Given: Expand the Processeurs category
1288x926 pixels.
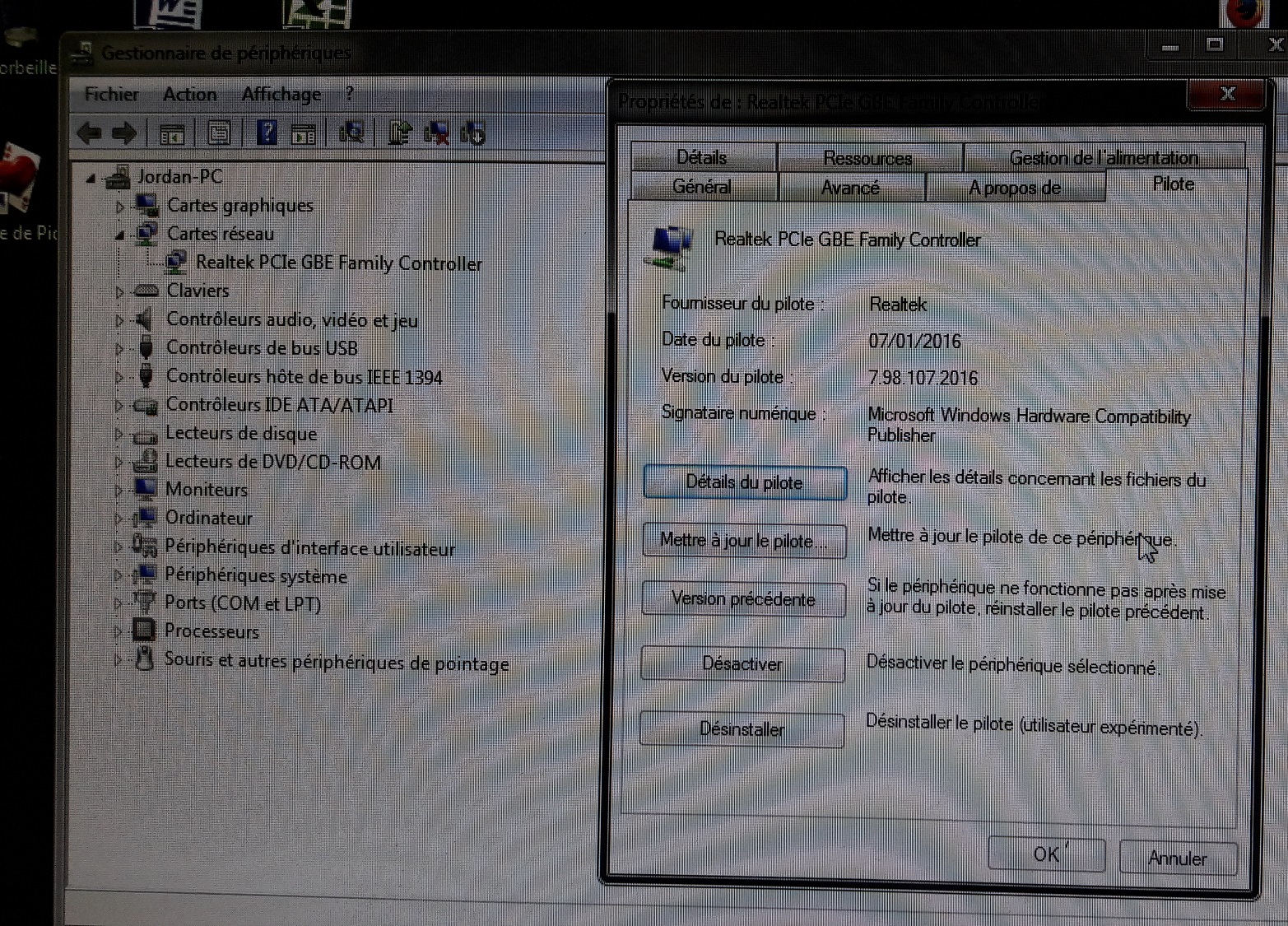Looking at the screenshot, I should 118,632.
